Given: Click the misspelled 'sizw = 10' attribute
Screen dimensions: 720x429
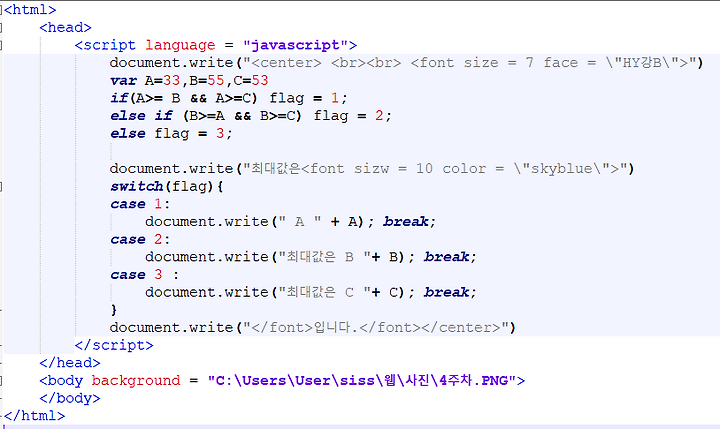Looking at the screenshot, I should point(393,169).
